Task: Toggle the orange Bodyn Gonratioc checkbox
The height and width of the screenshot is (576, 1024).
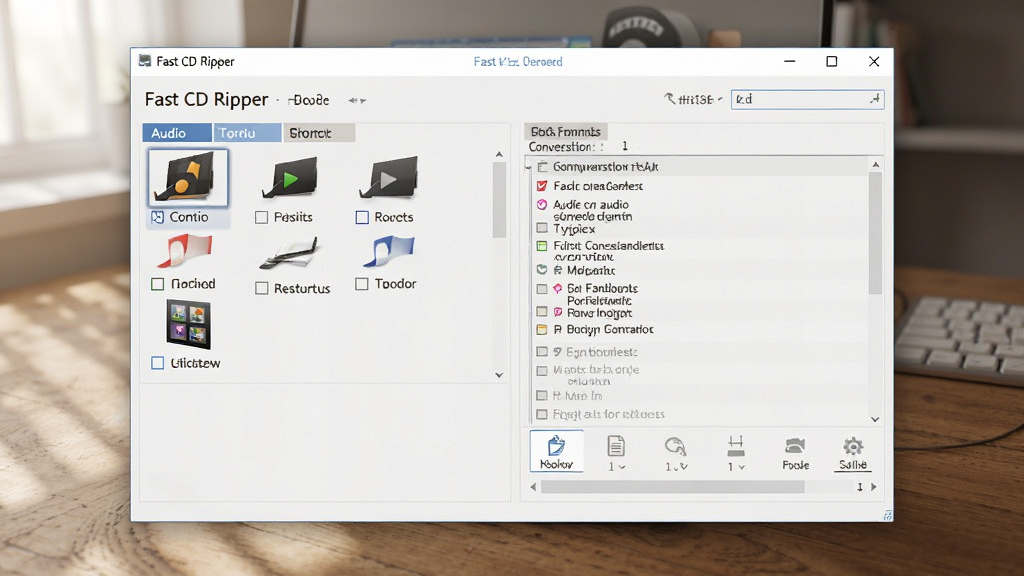Action: (x=541, y=330)
